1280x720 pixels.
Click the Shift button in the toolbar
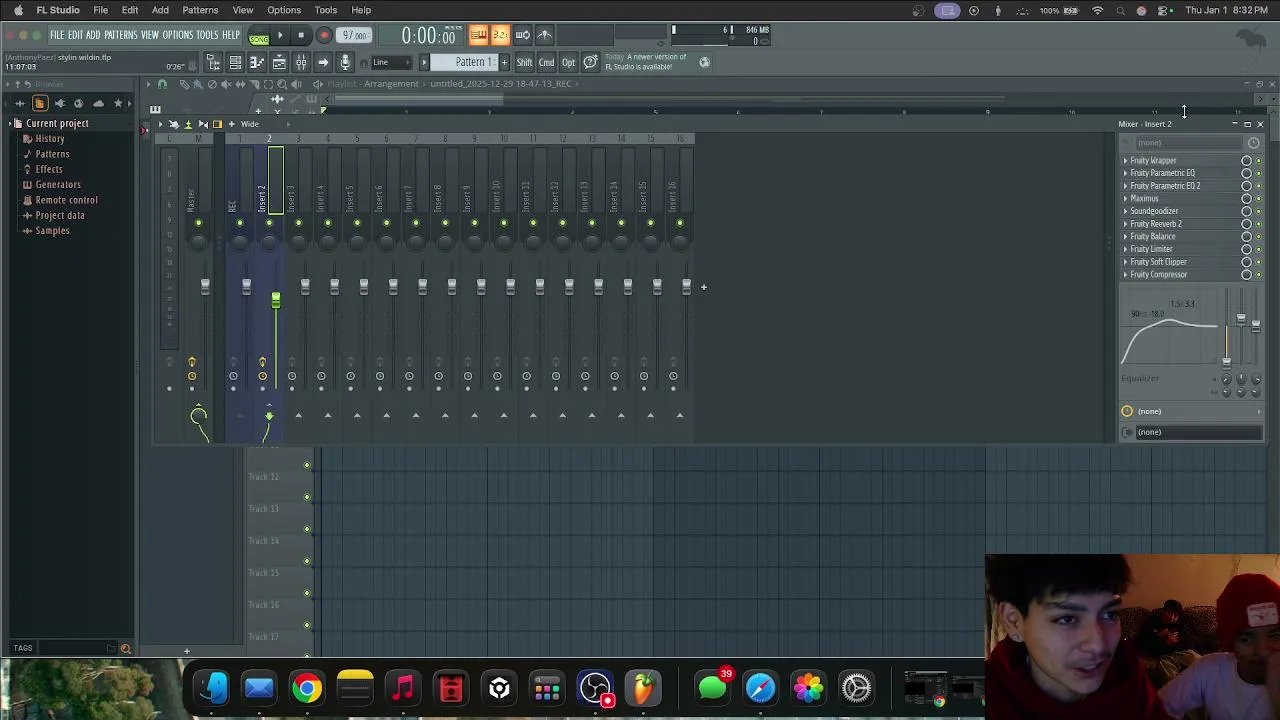(525, 63)
